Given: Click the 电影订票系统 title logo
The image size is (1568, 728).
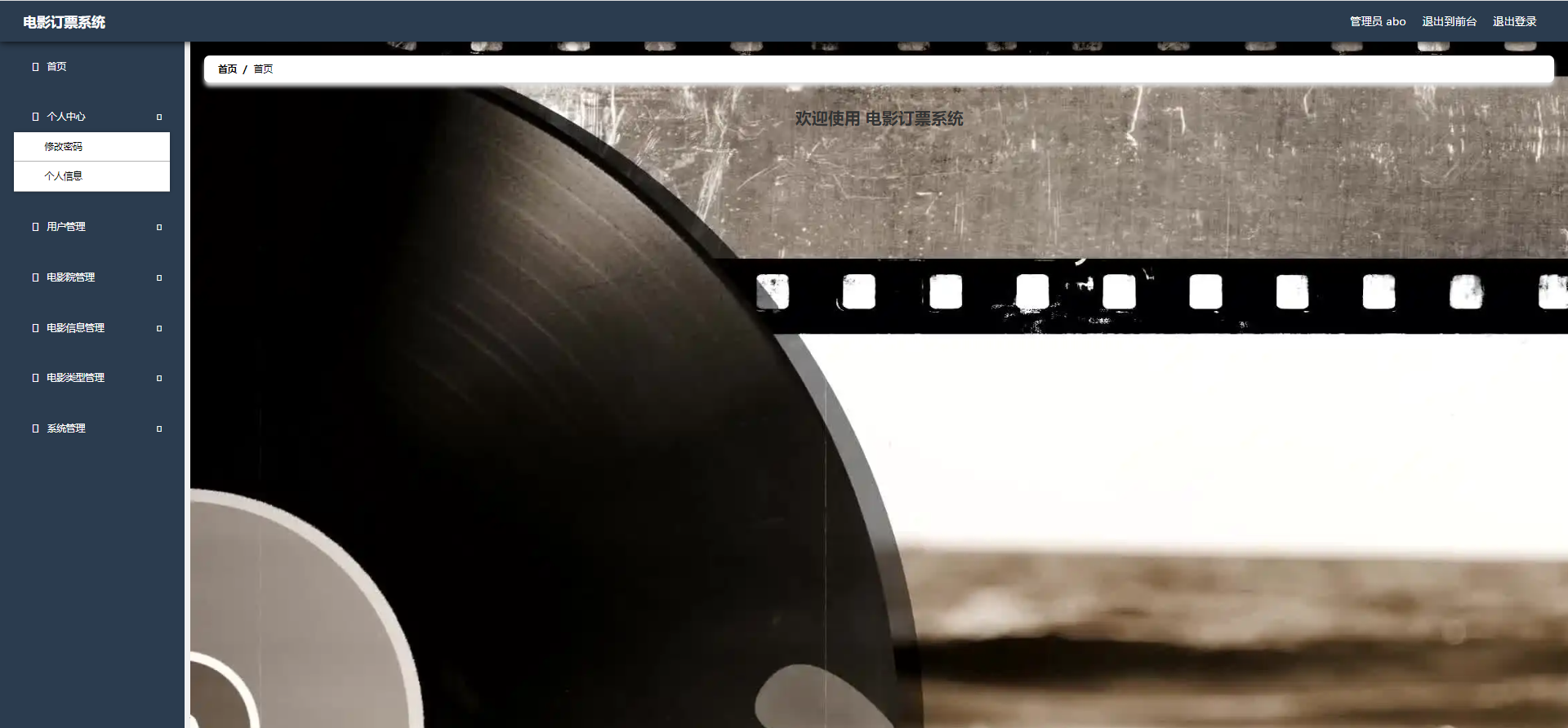Looking at the screenshot, I should [64, 22].
